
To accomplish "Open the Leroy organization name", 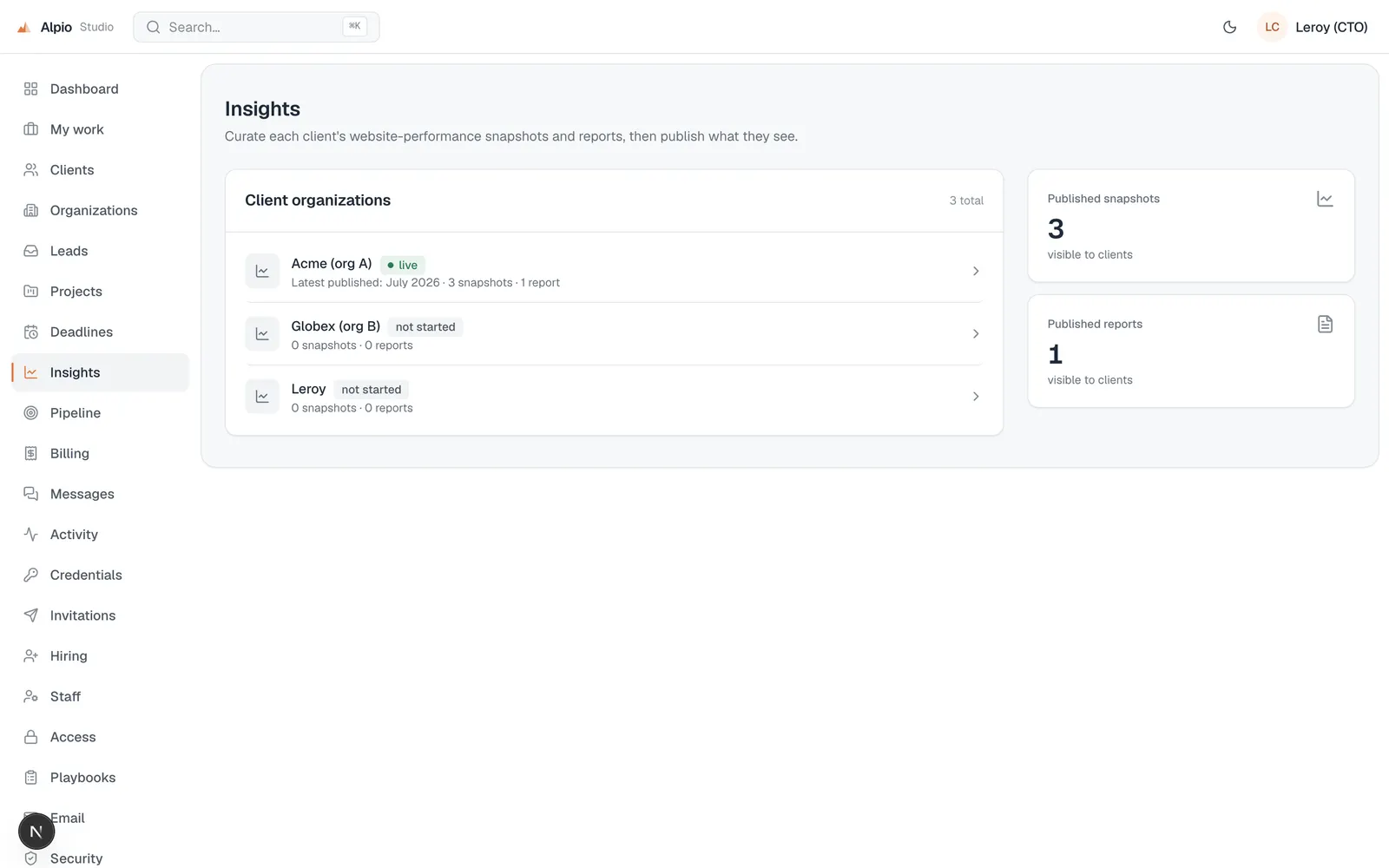I will point(308,389).
